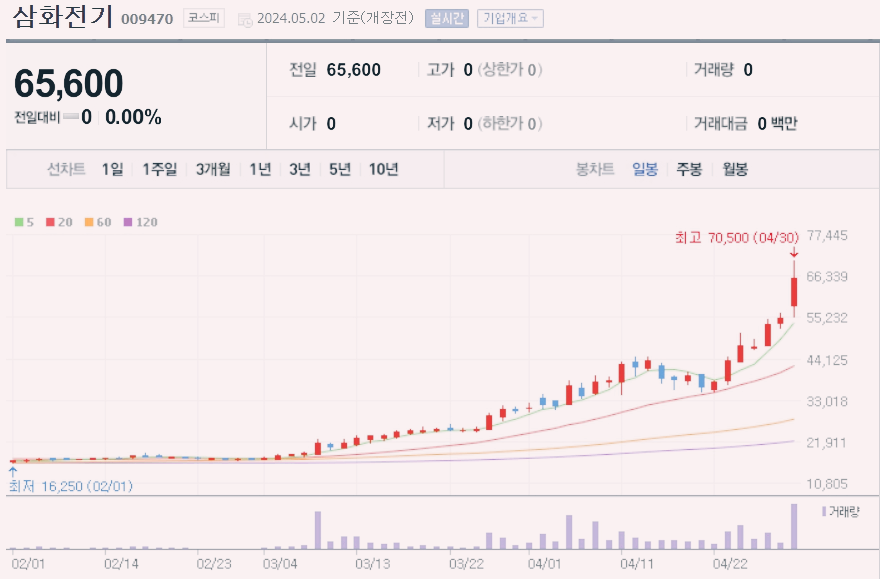Select the 1주일 line chart tab

[159, 169]
